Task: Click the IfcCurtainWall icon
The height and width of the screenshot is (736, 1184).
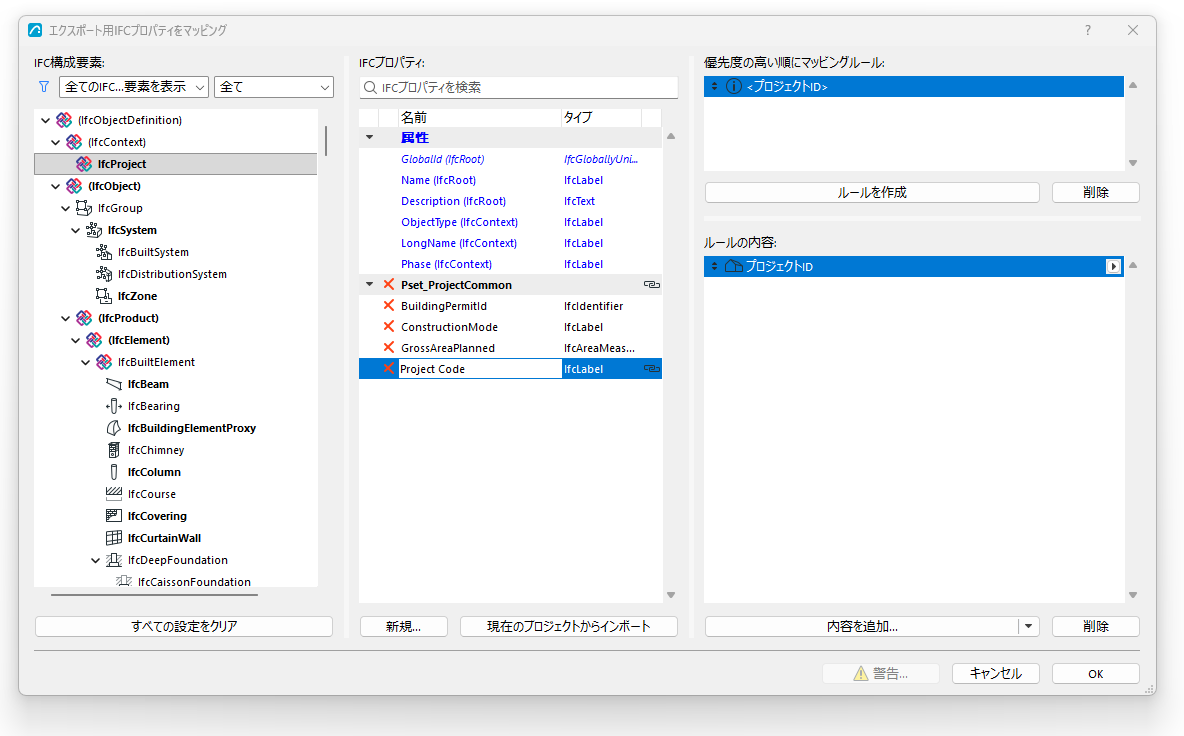Action: pos(114,537)
